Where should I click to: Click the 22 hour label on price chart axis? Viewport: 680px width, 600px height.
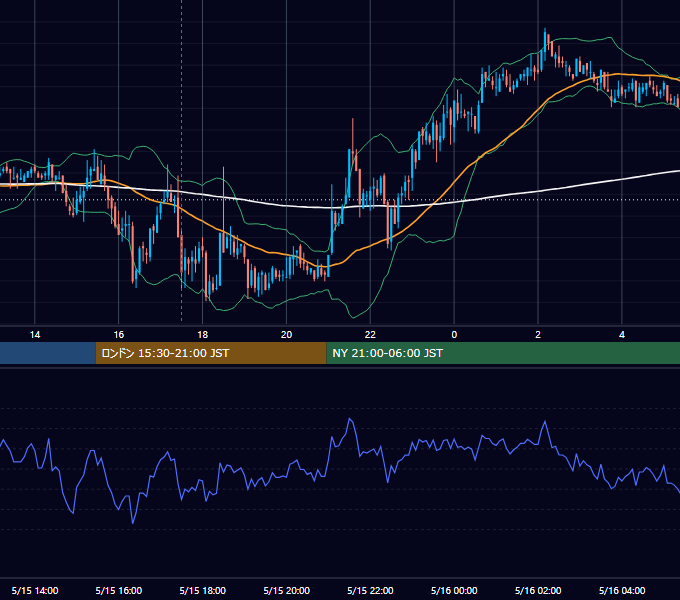click(370, 335)
